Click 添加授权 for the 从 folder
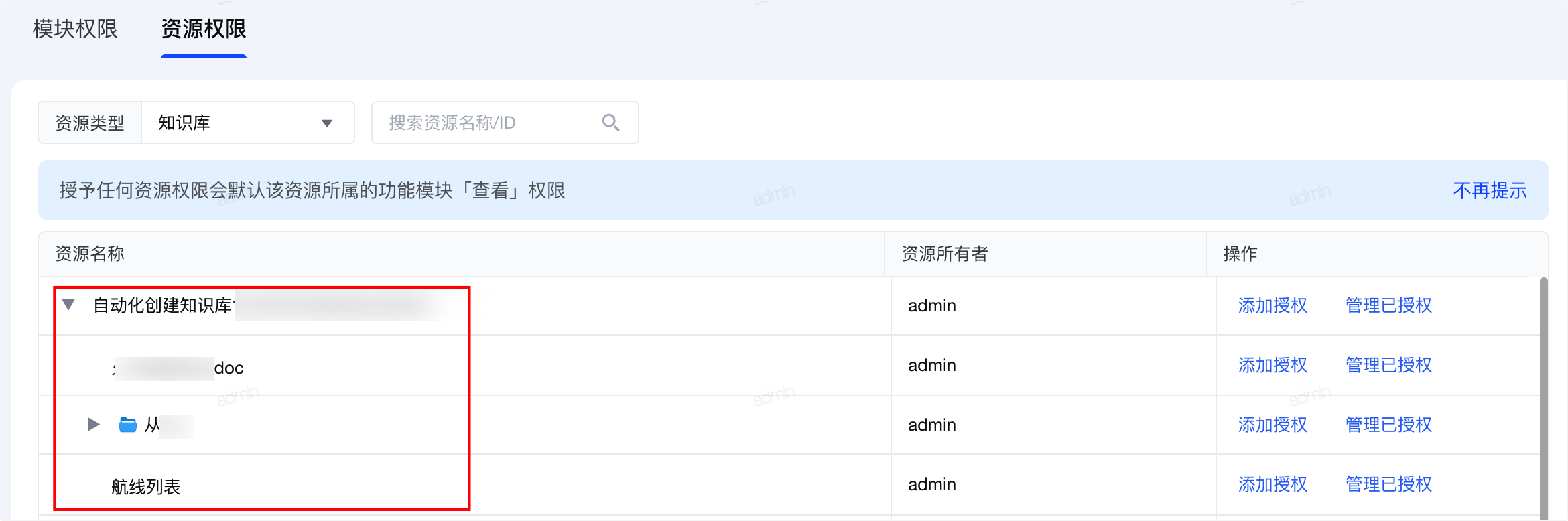Viewport: 1568px width, 521px height. pos(1272,425)
